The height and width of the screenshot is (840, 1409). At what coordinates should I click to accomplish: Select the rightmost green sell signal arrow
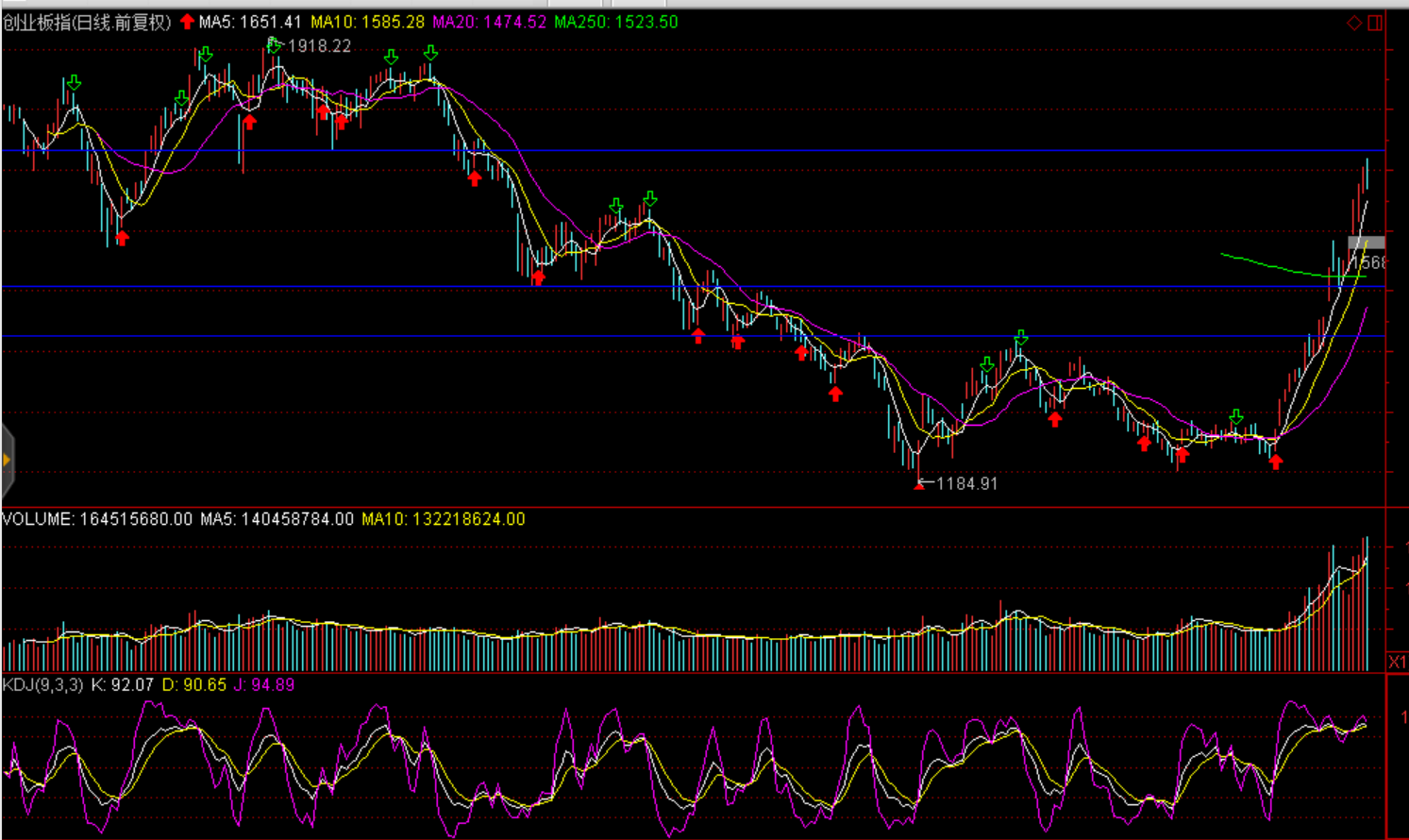coord(1236,417)
